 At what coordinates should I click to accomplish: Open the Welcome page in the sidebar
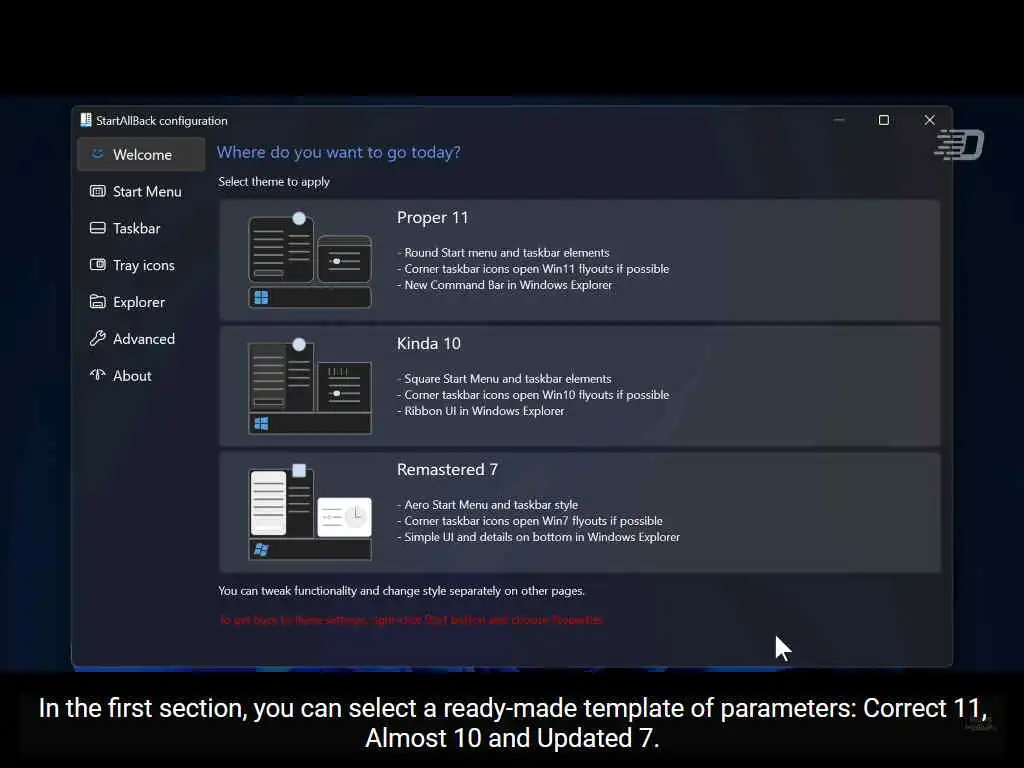[141, 155]
